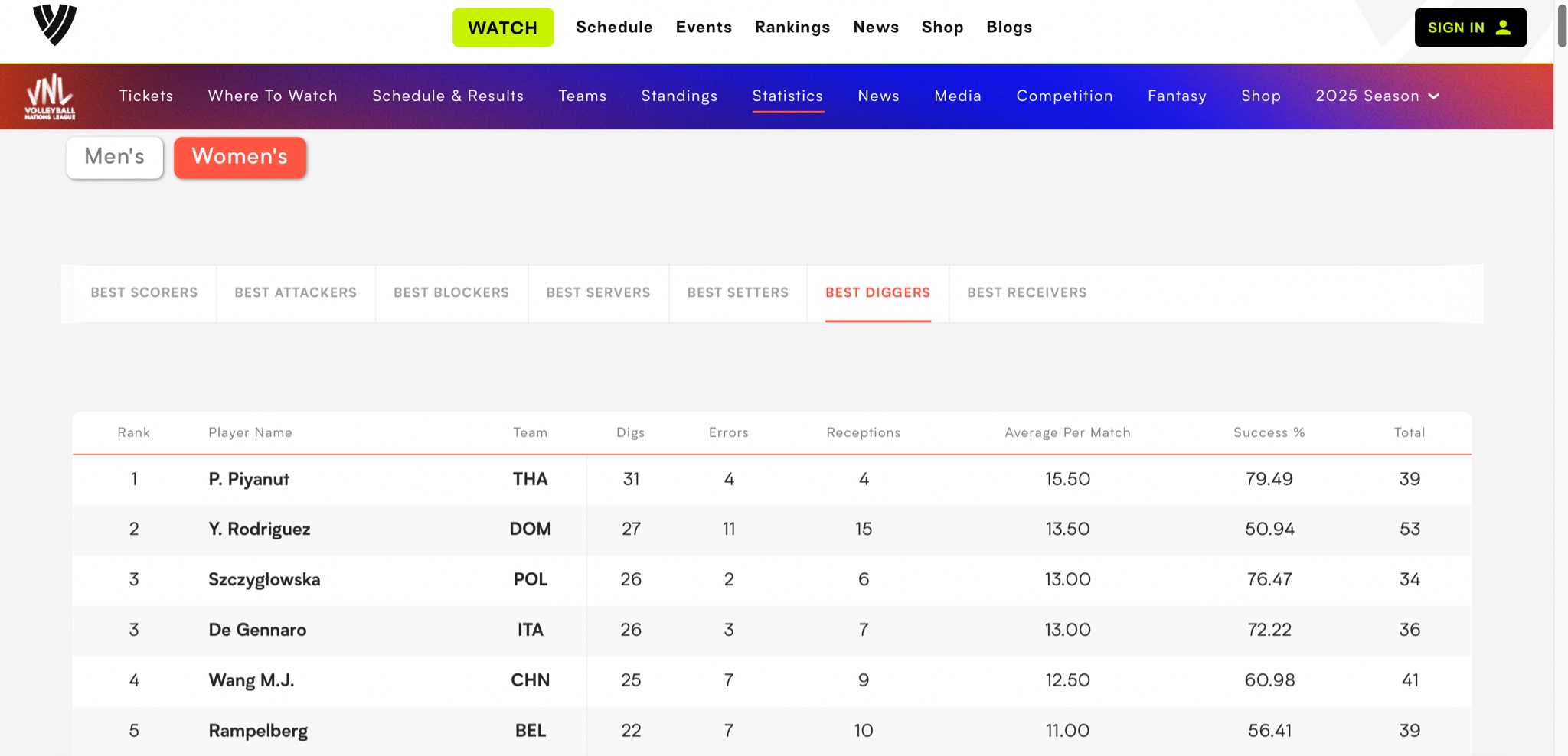Open player Wang M.J.
Viewport: 1568px width, 756px height.
click(x=251, y=680)
